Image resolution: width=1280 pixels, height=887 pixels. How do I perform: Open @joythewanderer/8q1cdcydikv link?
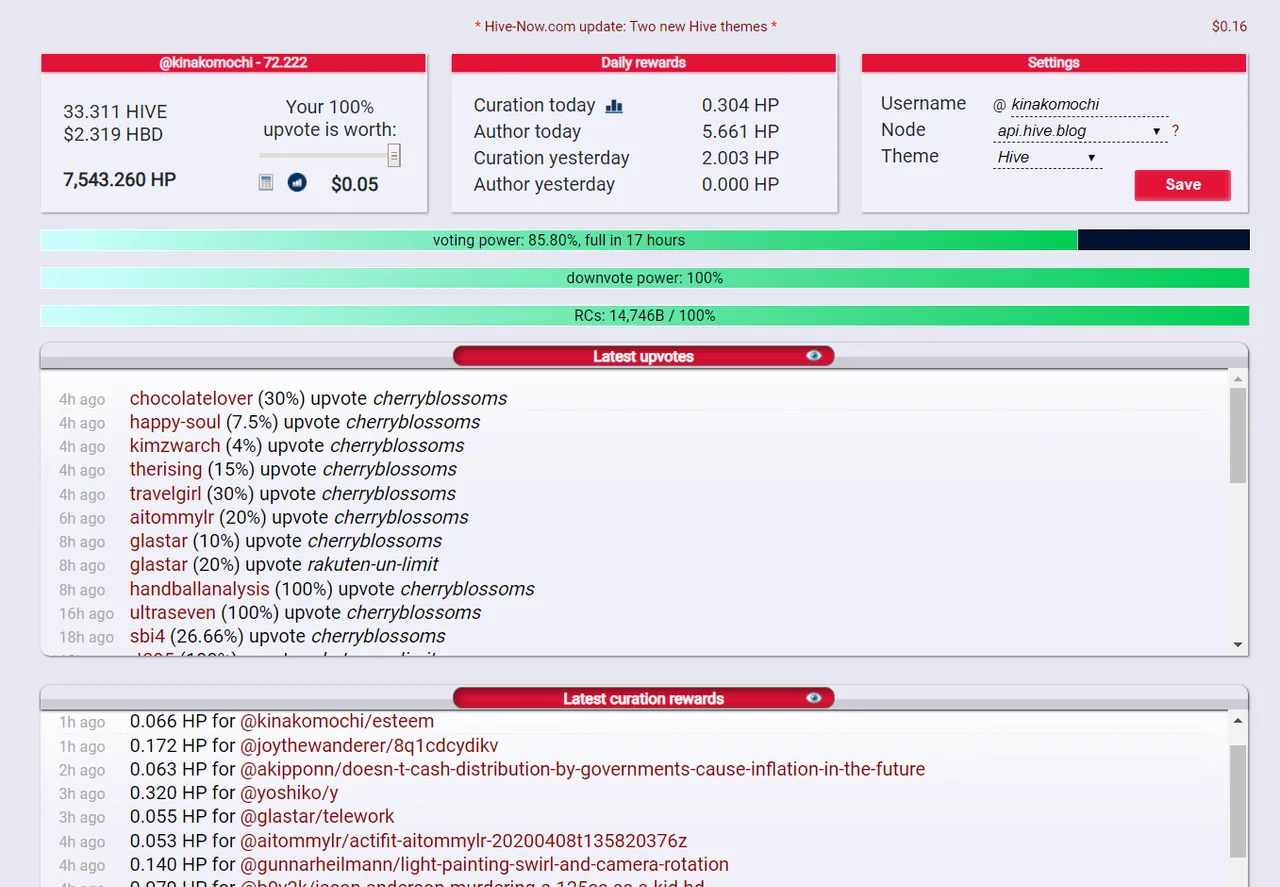coord(369,745)
